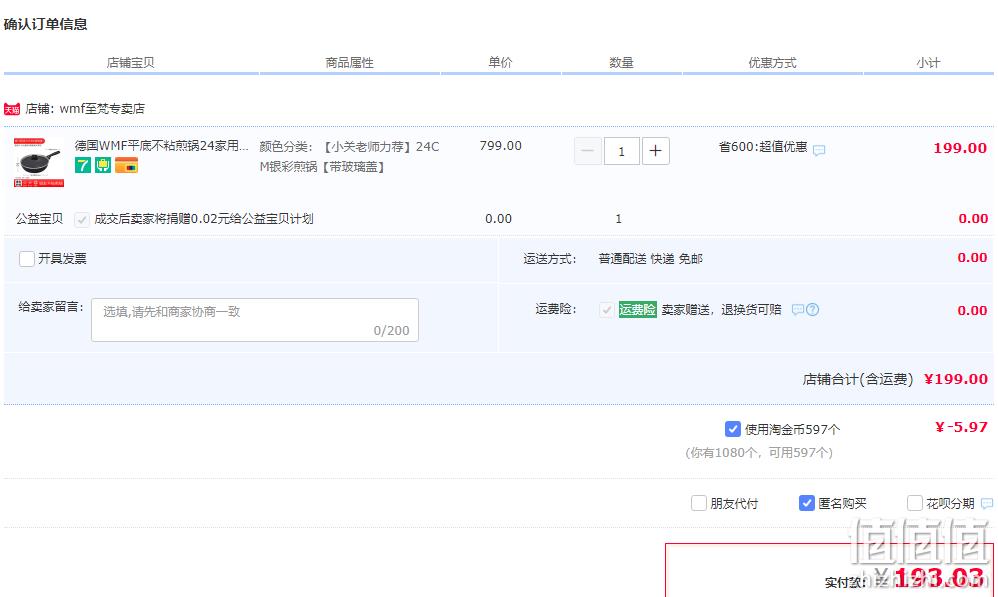998x597 pixels.
Task: Open the speech bubble icon after 退换货可赔
Action: pyautogui.click(x=798, y=309)
